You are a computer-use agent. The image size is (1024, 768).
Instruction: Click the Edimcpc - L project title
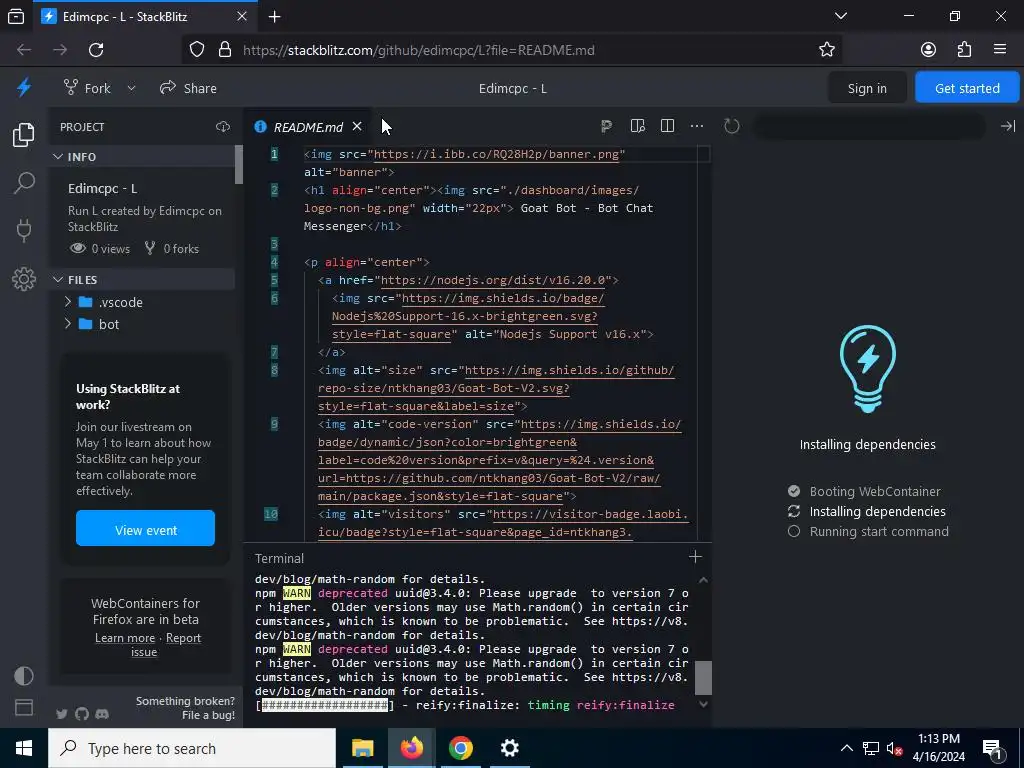pyautogui.click(x=513, y=88)
